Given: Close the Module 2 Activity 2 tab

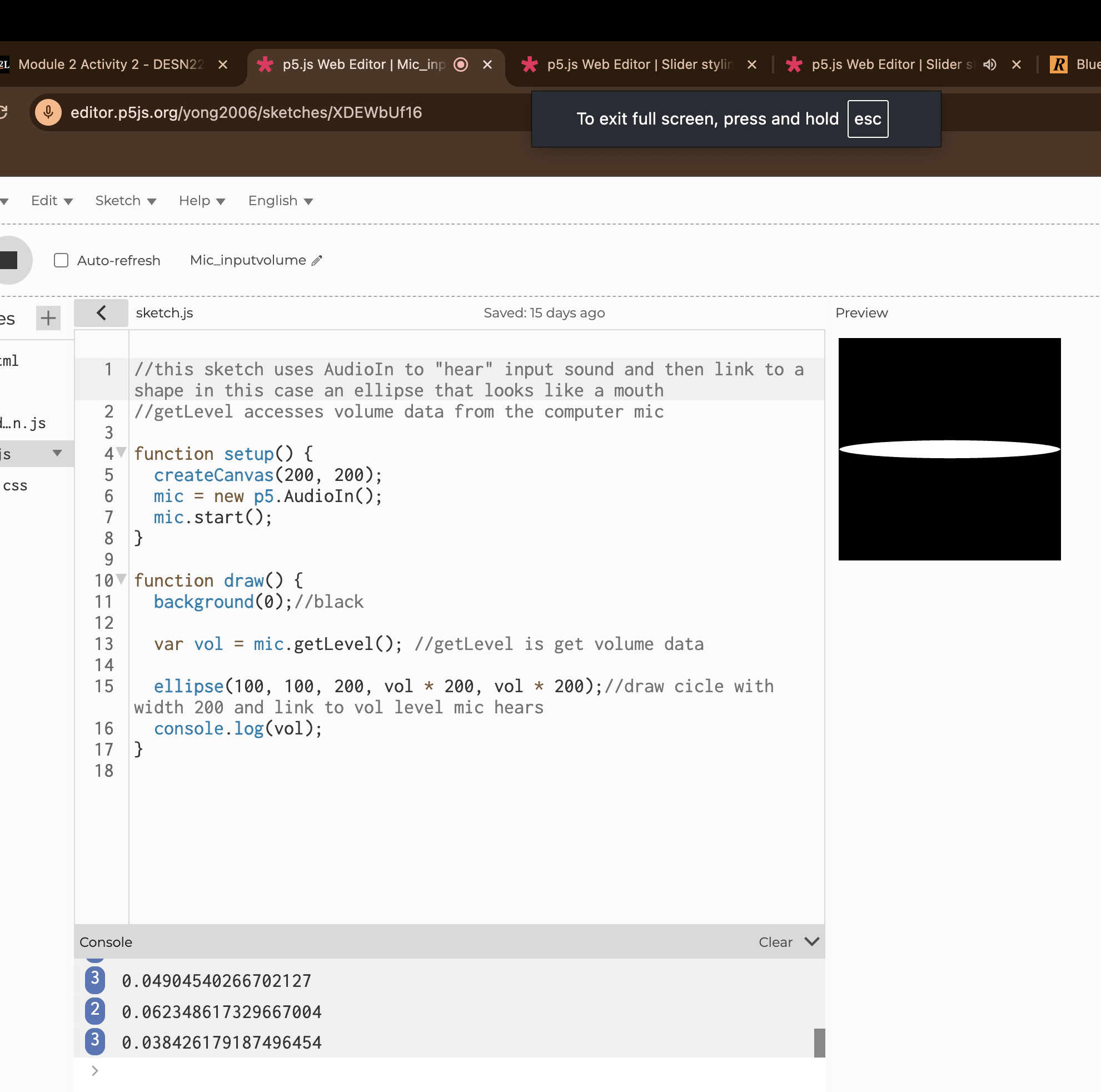Looking at the screenshot, I should point(223,64).
